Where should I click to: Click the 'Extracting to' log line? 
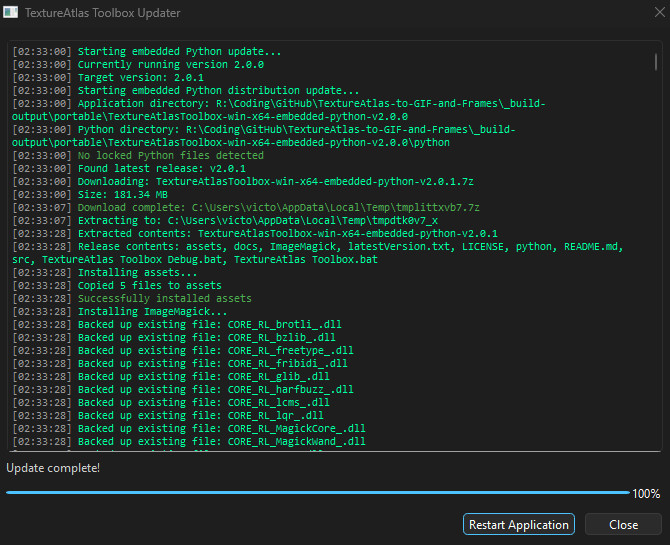[x=225, y=220]
